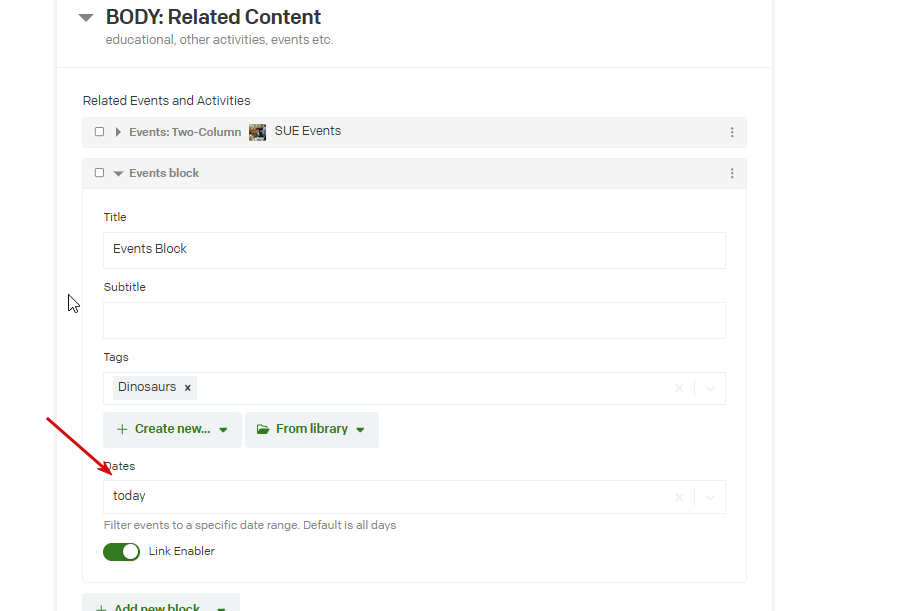This screenshot has width=918, height=611.
Task: Clear all selected Tags
Action: tap(679, 388)
